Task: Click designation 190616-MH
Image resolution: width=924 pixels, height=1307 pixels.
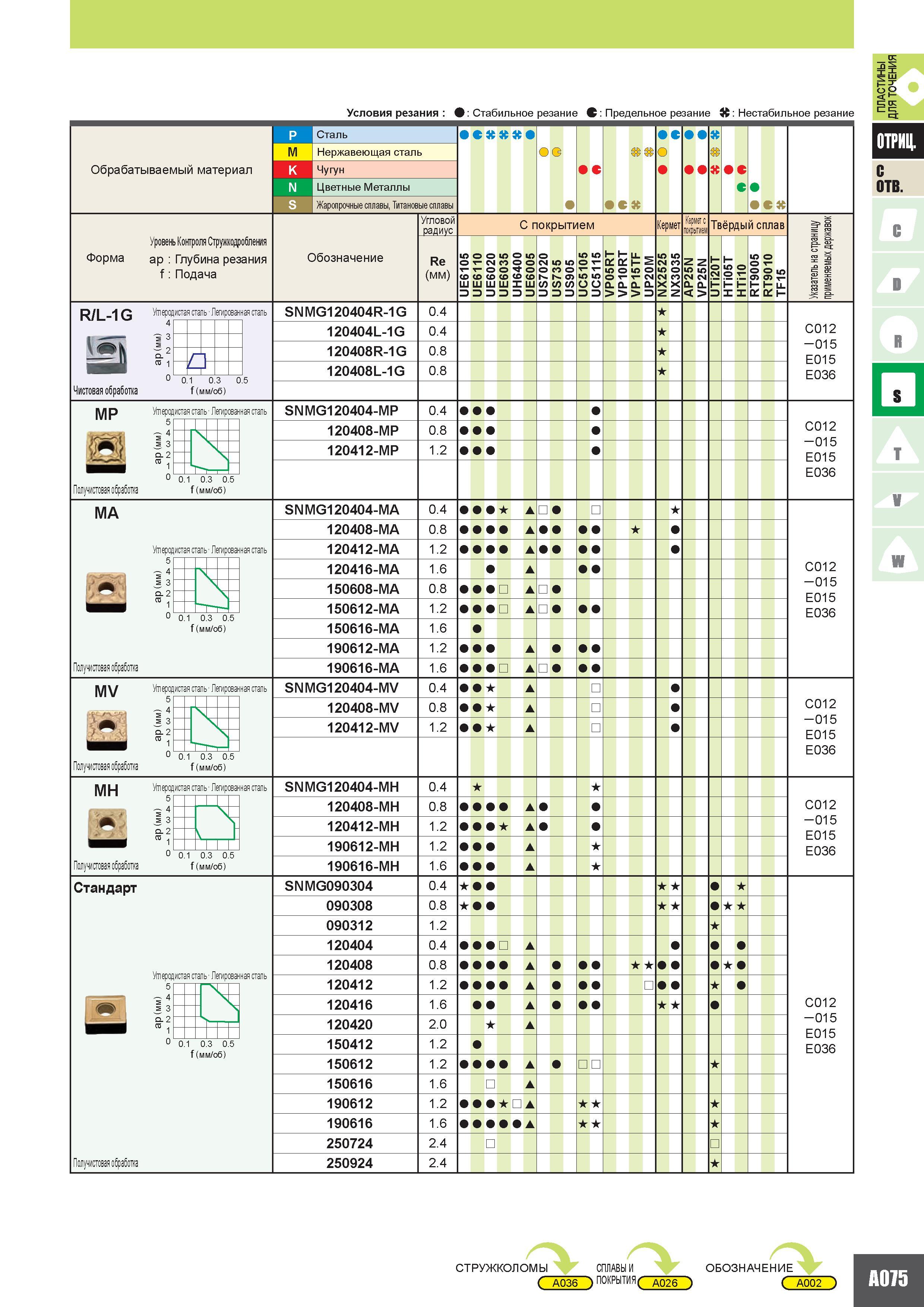Action: [363, 866]
